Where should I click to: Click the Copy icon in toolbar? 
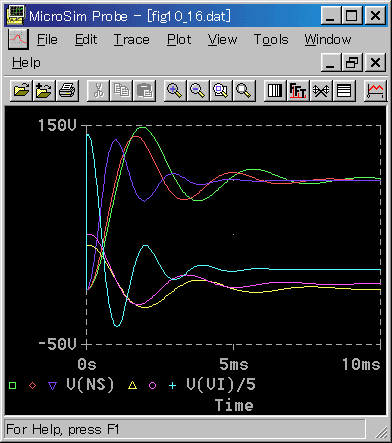tap(121, 90)
